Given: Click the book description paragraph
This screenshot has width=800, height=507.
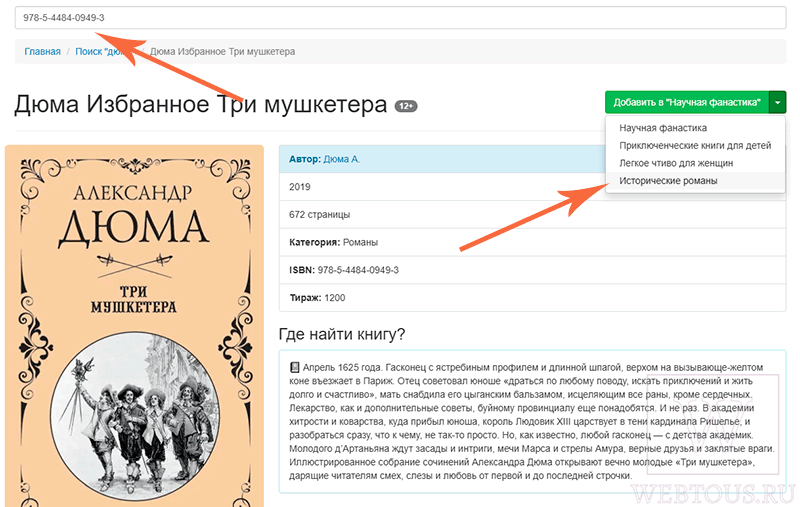Looking at the screenshot, I should tap(532, 421).
